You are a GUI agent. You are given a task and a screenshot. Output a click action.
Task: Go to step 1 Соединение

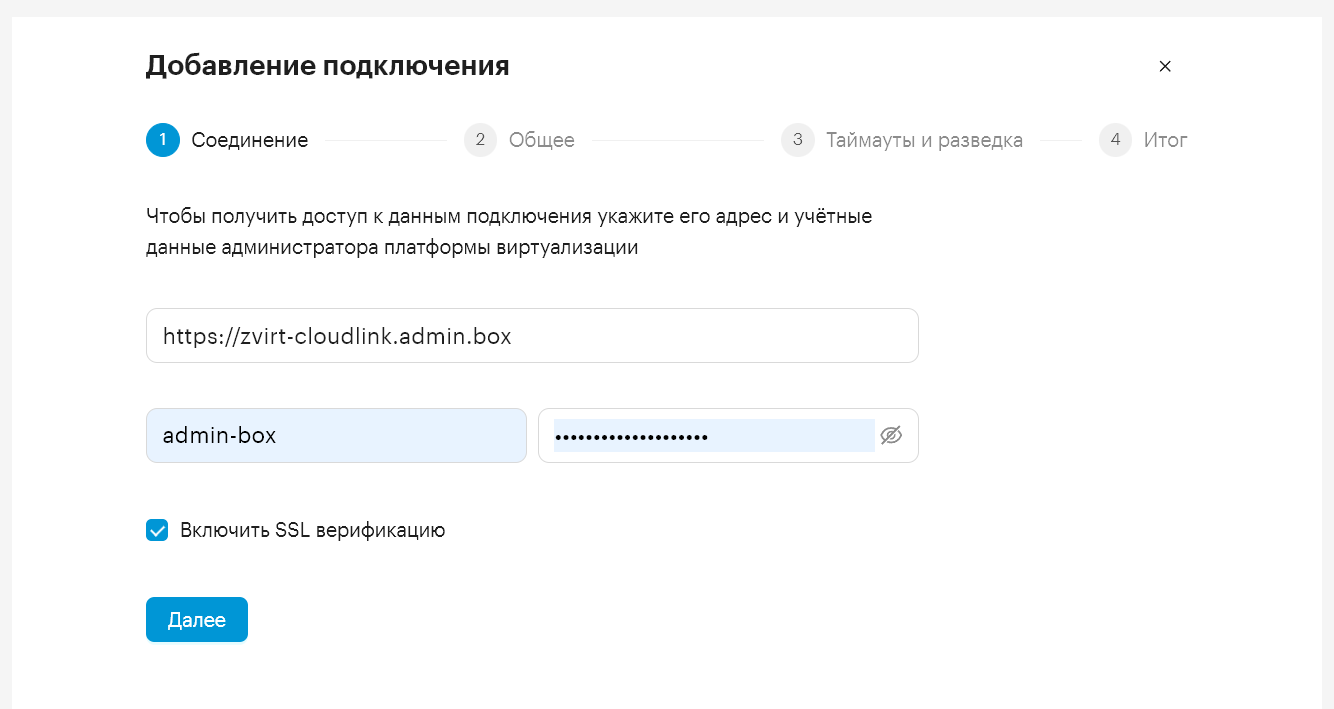click(x=227, y=140)
